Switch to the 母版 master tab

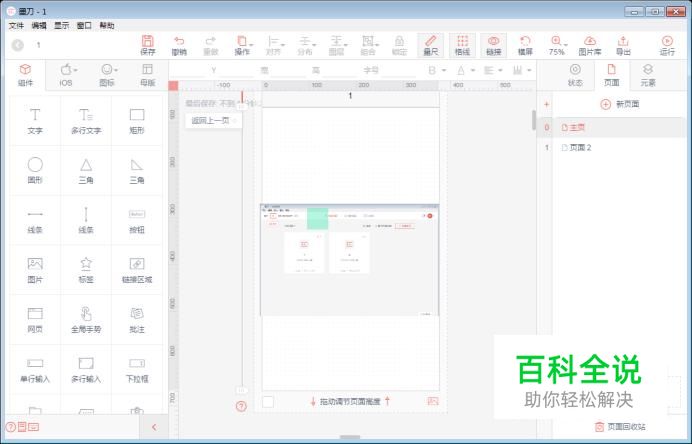148,75
